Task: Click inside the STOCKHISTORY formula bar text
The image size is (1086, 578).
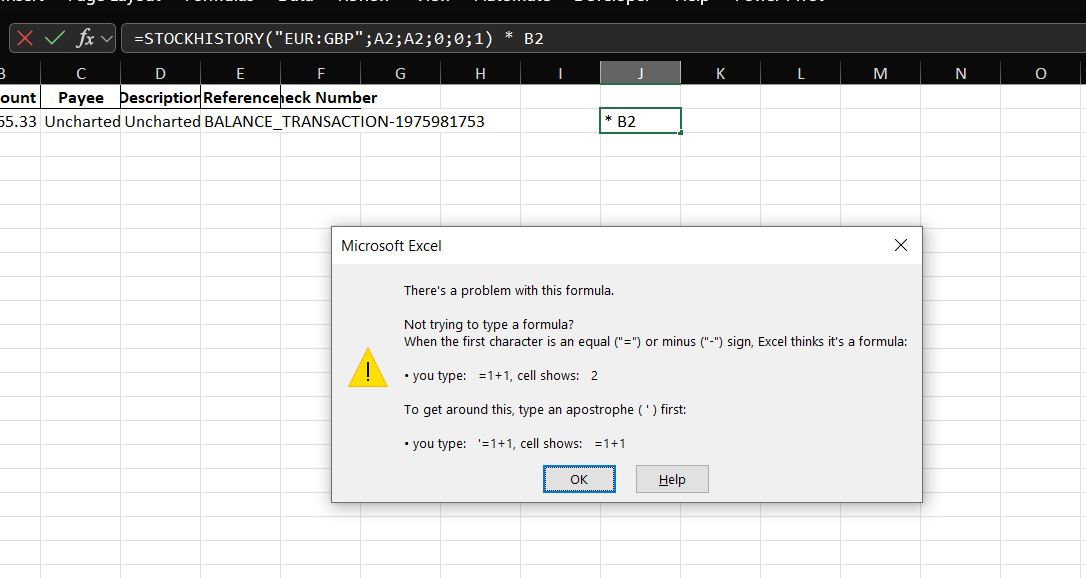Action: pyautogui.click(x=340, y=39)
